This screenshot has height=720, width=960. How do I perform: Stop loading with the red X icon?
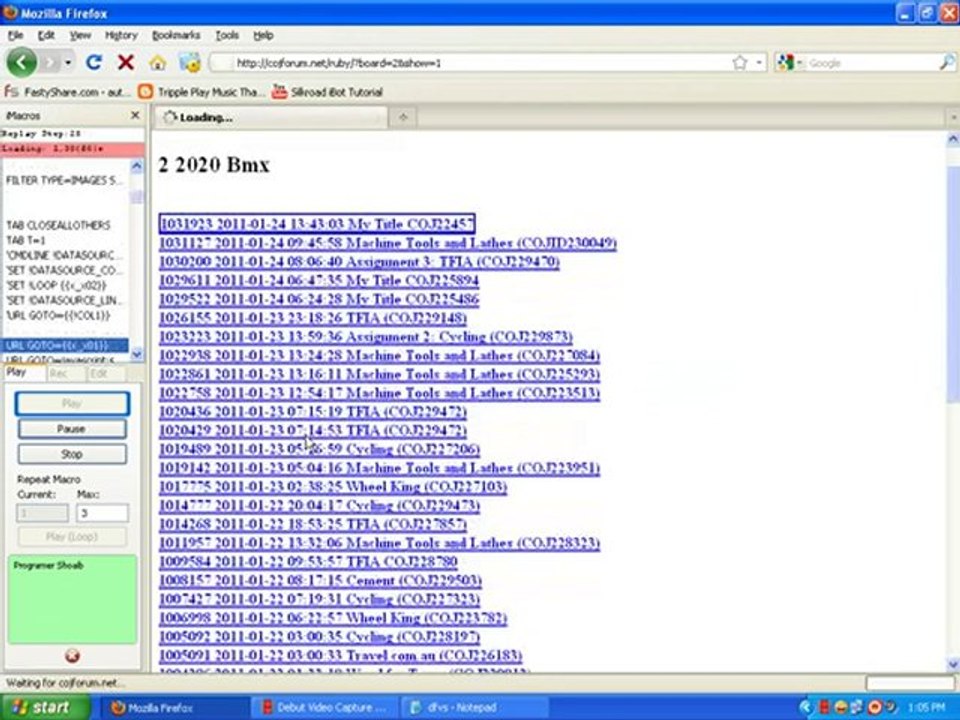(x=126, y=62)
